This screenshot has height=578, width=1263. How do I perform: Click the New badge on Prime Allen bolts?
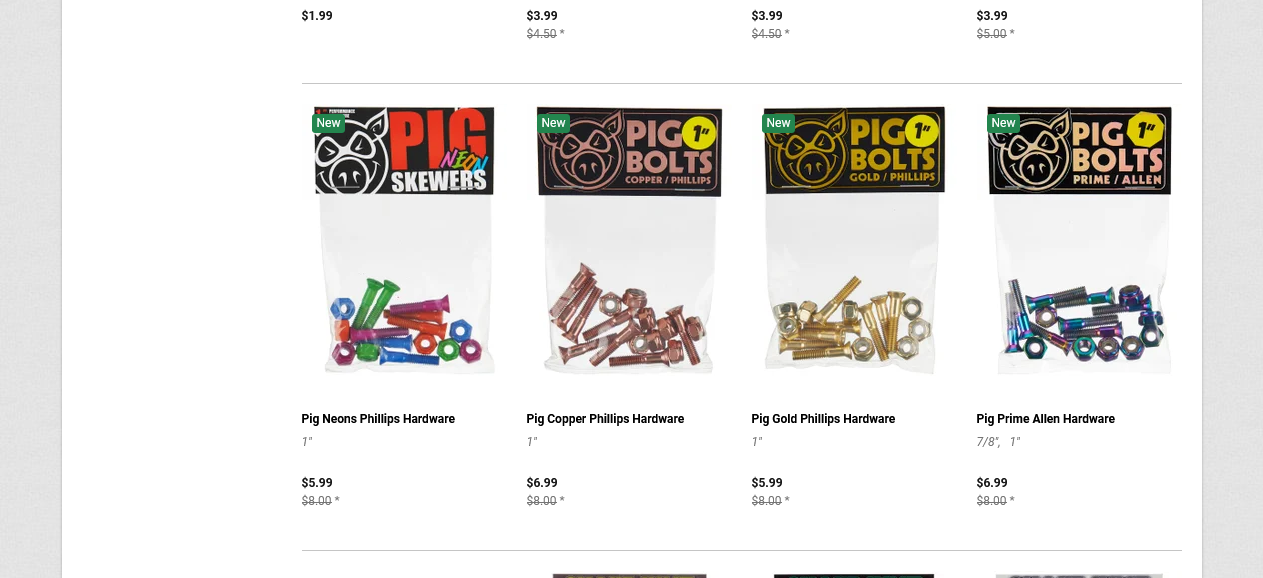coord(1004,123)
